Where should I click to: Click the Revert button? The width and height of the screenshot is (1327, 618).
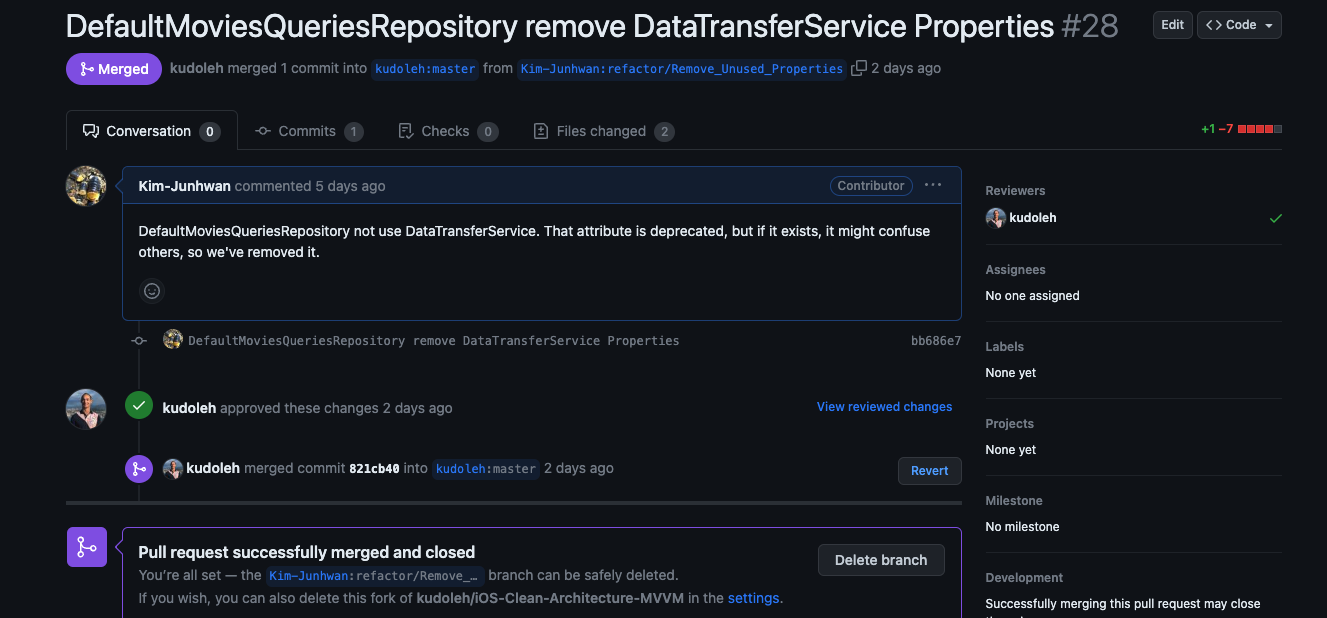pos(929,471)
